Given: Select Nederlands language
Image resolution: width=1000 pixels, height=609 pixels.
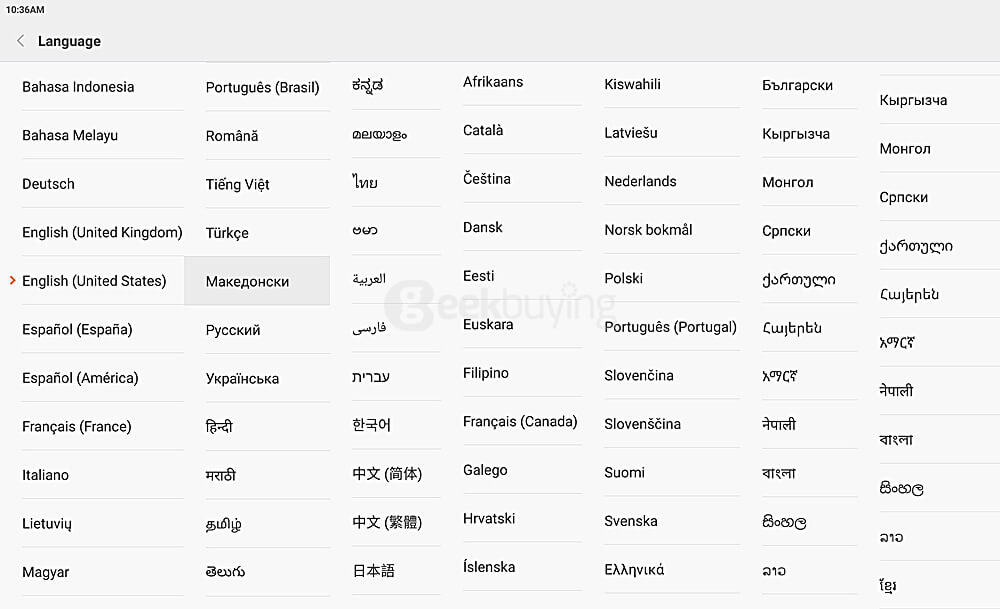Looking at the screenshot, I should tap(641, 181).
